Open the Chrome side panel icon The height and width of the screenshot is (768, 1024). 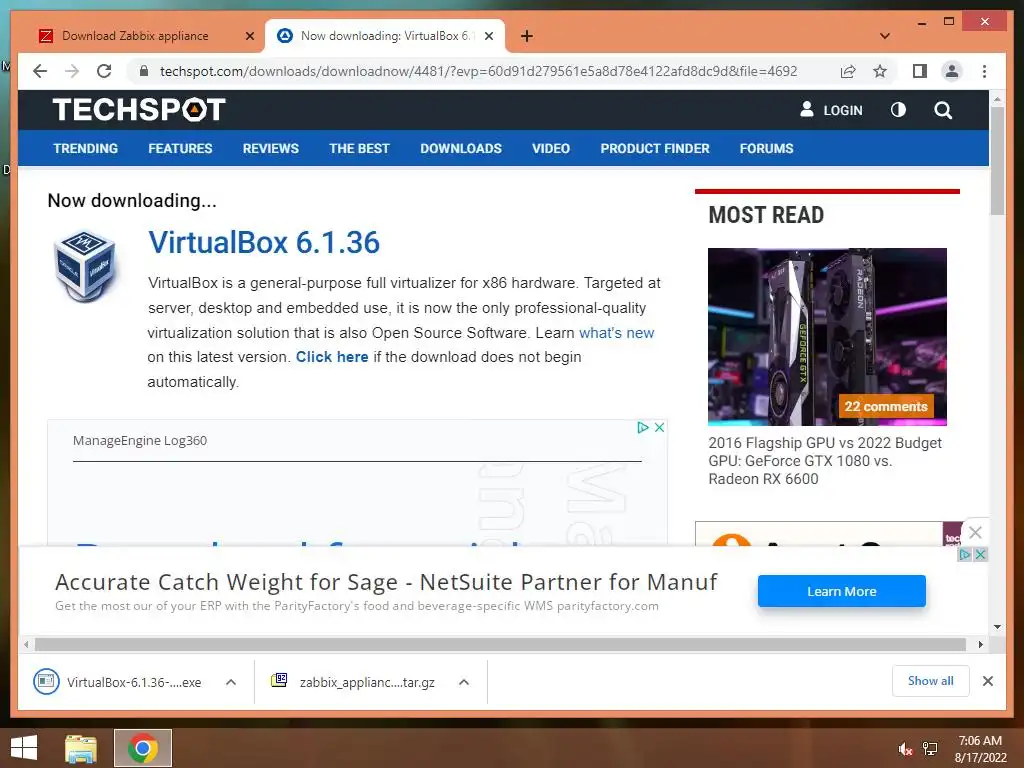point(920,71)
